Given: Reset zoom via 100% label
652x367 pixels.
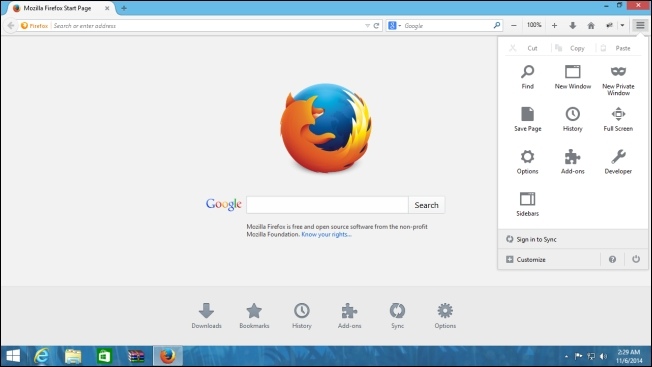Looking at the screenshot, I should point(534,25).
